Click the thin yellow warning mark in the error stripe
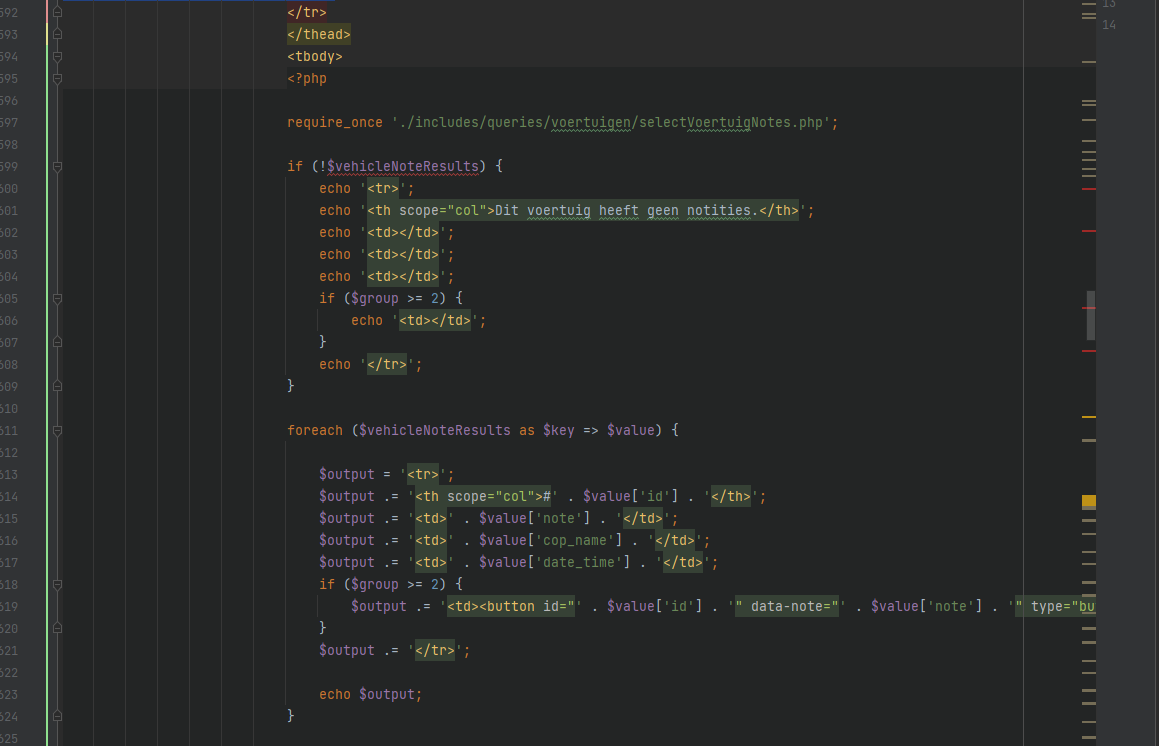 click(1089, 416)
